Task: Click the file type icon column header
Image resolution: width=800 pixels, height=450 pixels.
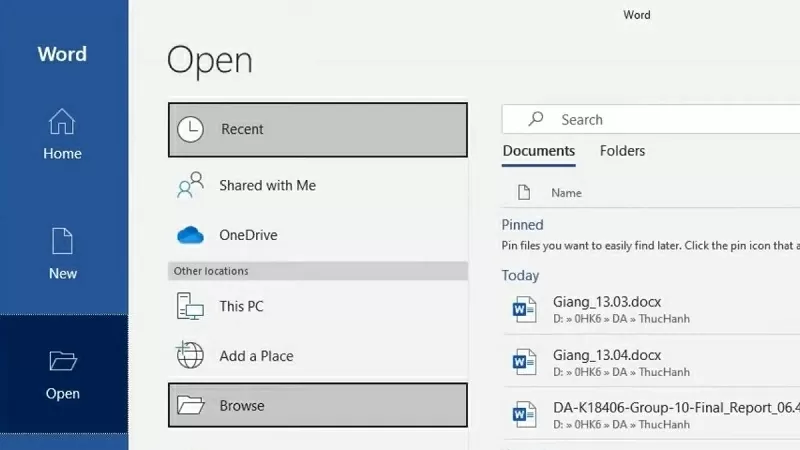Action: tap(523, 193)
